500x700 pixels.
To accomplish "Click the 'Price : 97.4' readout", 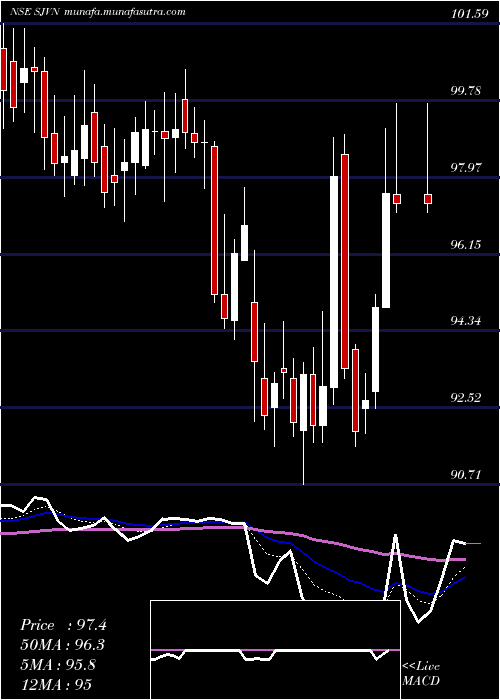I will (63, 625).
